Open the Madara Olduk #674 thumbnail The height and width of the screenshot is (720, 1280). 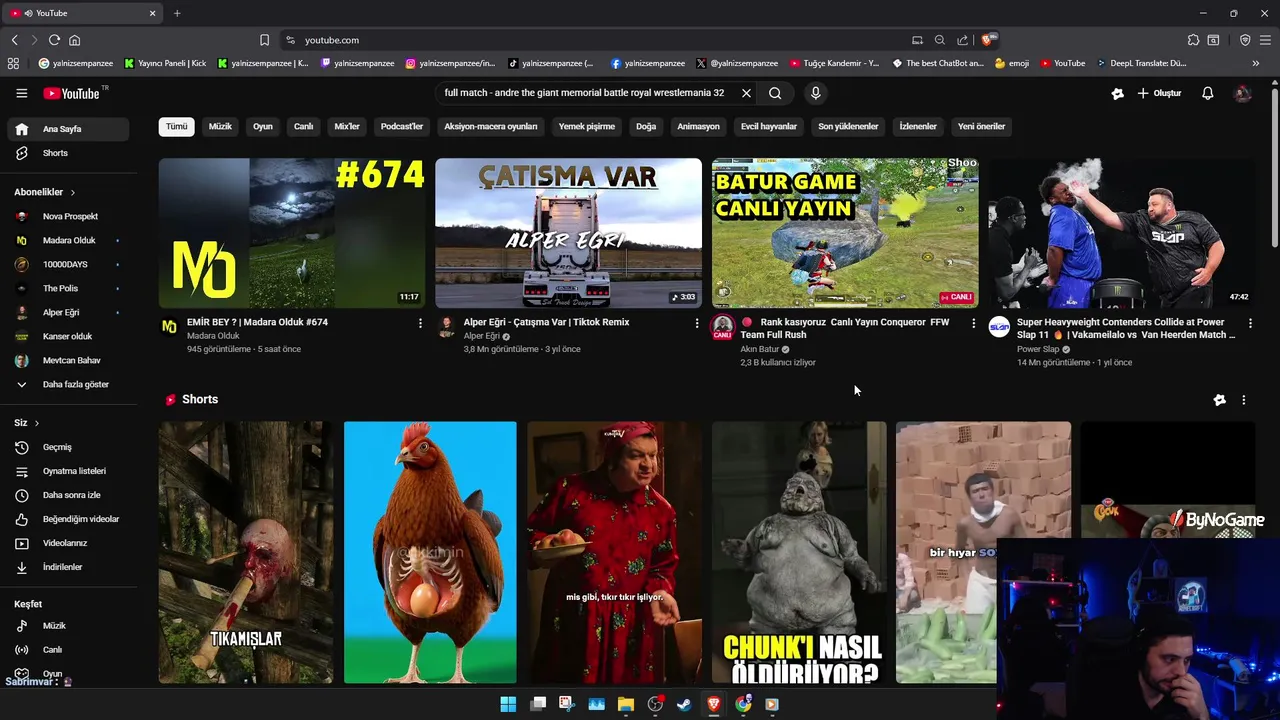point(292,233)
